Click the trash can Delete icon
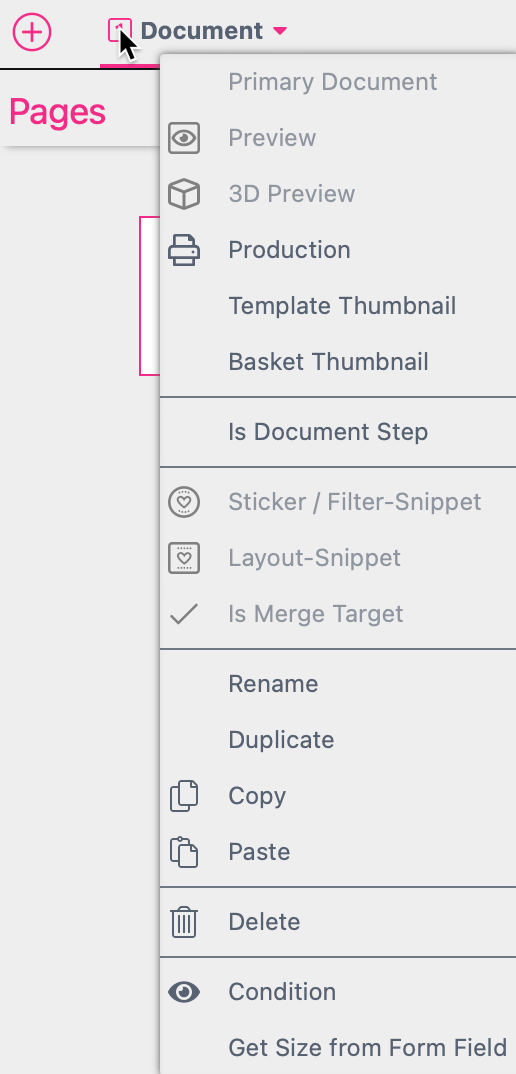This screenshot has width=516, height=1074. [x=184, y=922]
